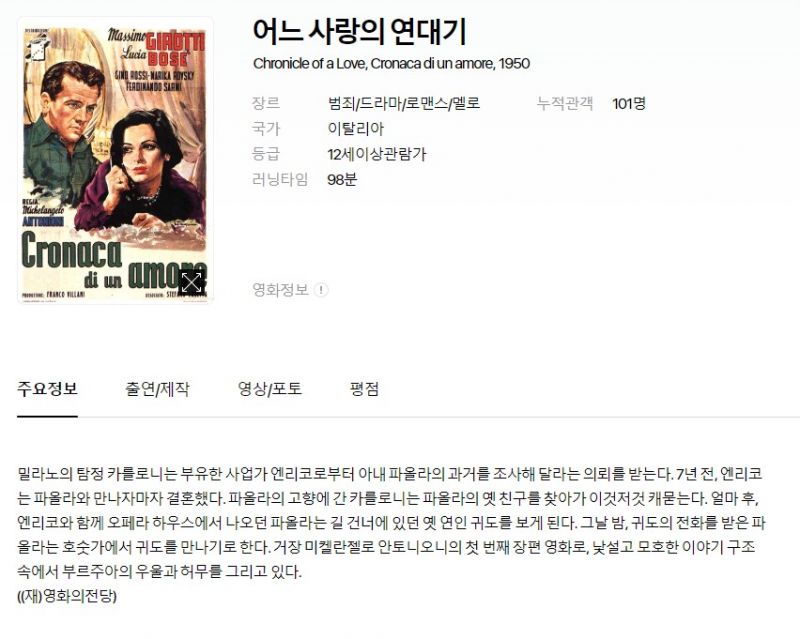This screenshot has width=800, height=639.
Task: Click the 영화정보 label
Action: (281, 290)
